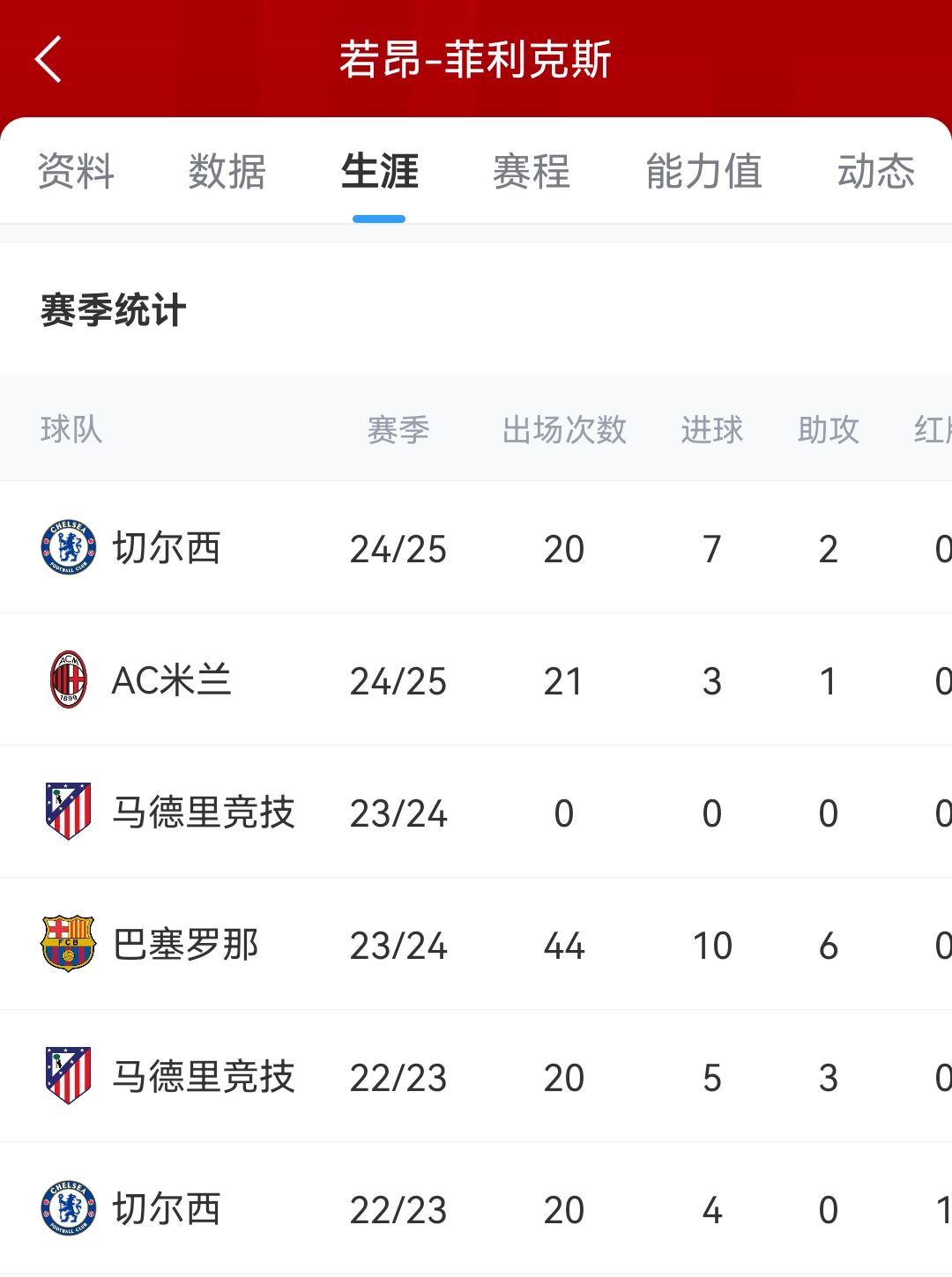Open the 能力值 tab
Screen dimensions: 952x1277
click(703, 171)
